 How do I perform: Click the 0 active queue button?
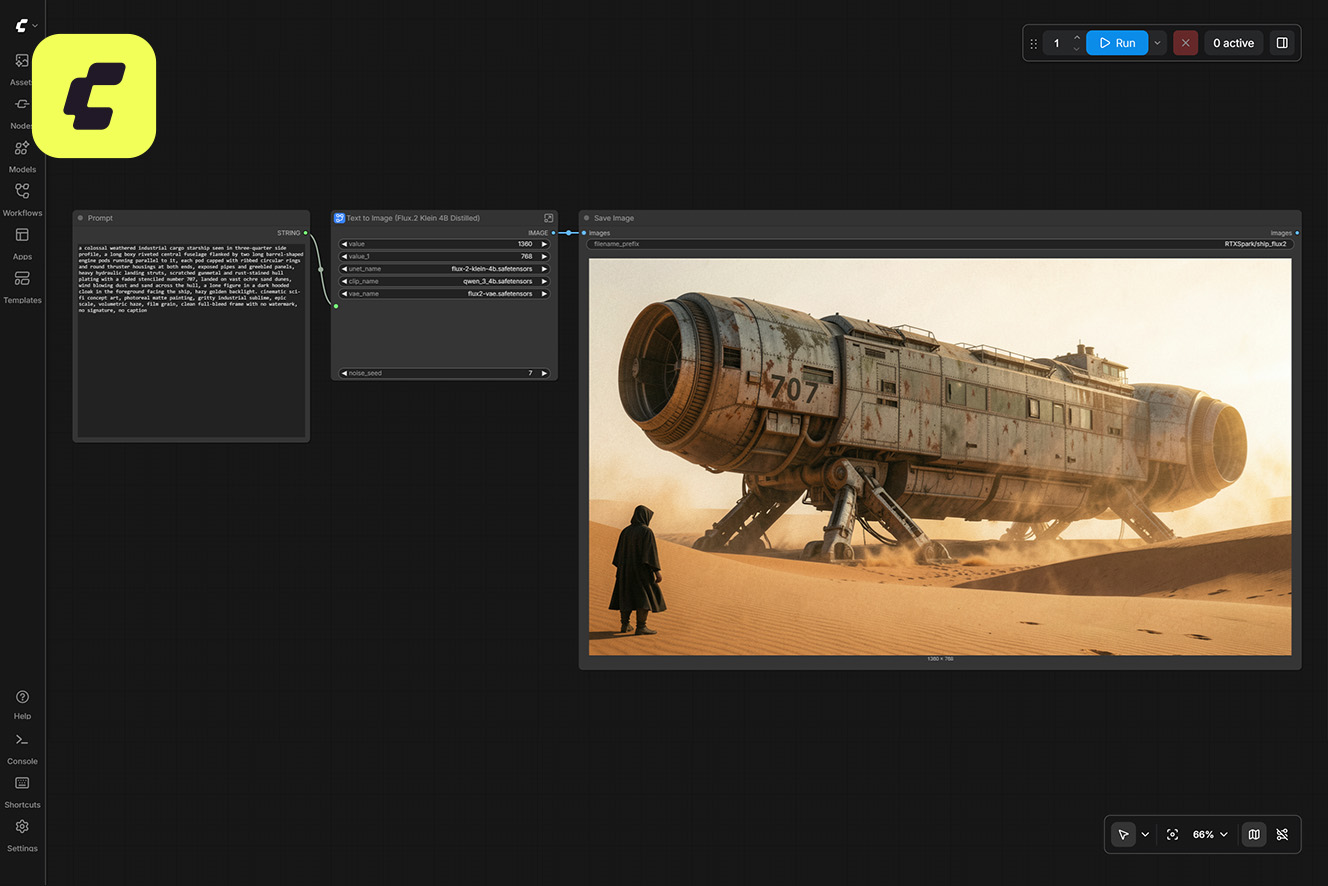tap(1233, 43)
